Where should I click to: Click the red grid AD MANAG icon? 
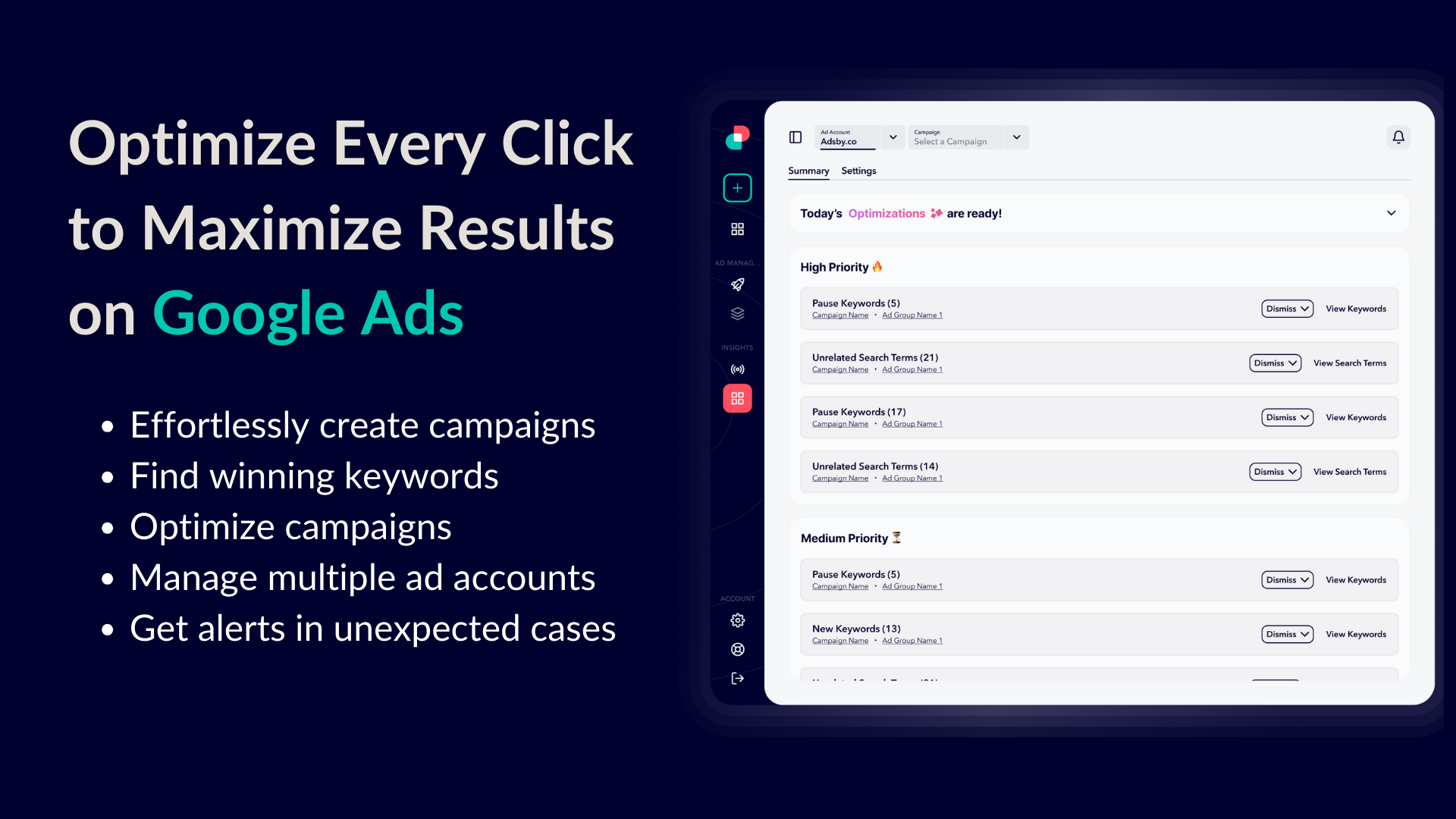737,398
